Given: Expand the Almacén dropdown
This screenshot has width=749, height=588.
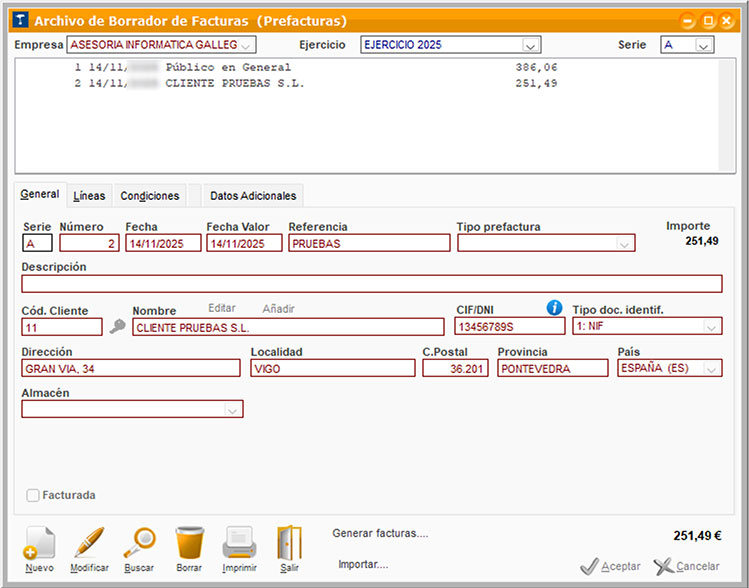Looking at the screenshot, I should pyautogui.click(x=232, y=409).
